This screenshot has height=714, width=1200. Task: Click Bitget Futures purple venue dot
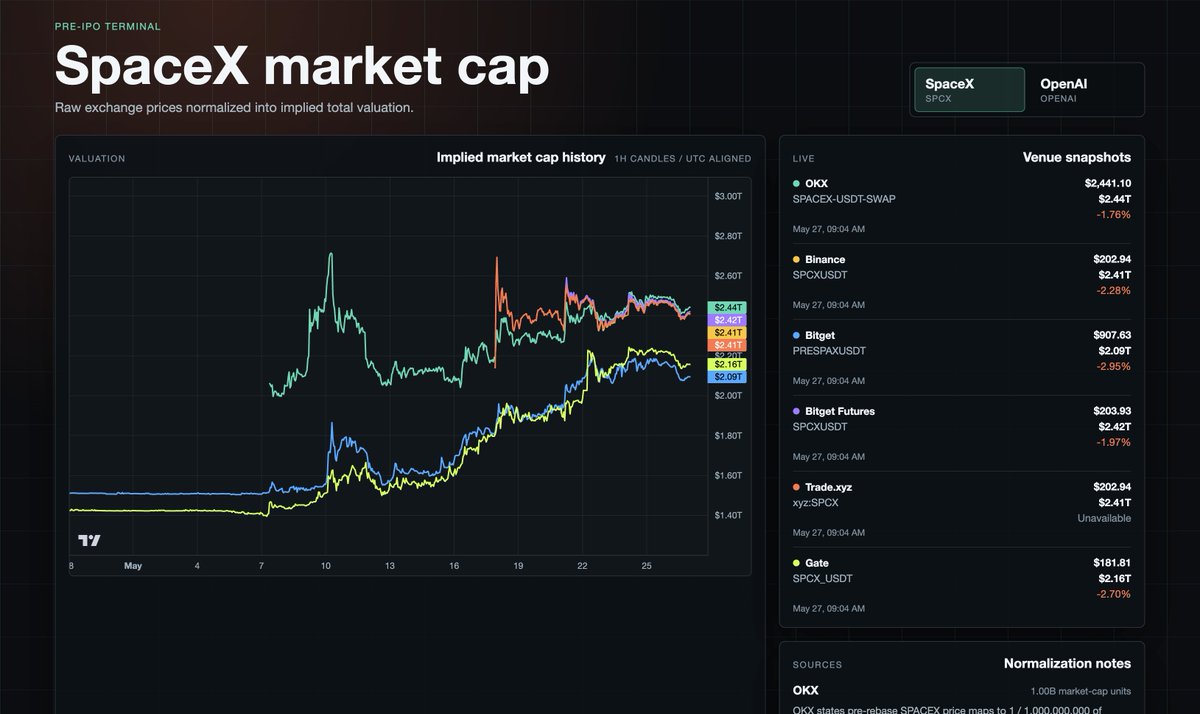(x=796, y=412)
